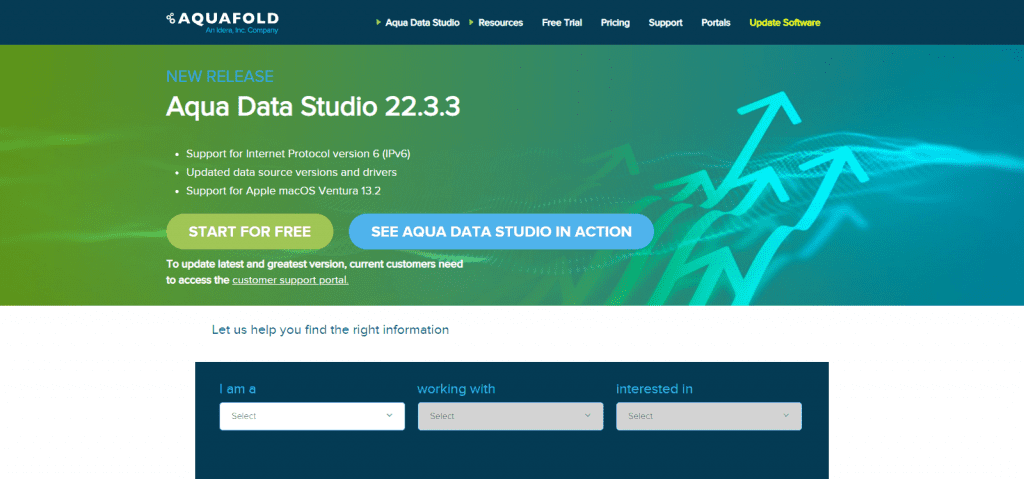Image resolution: width=1024 pixels, height=479 pixels.
Task: Open the customer support portal link
Action: [291, 280]
